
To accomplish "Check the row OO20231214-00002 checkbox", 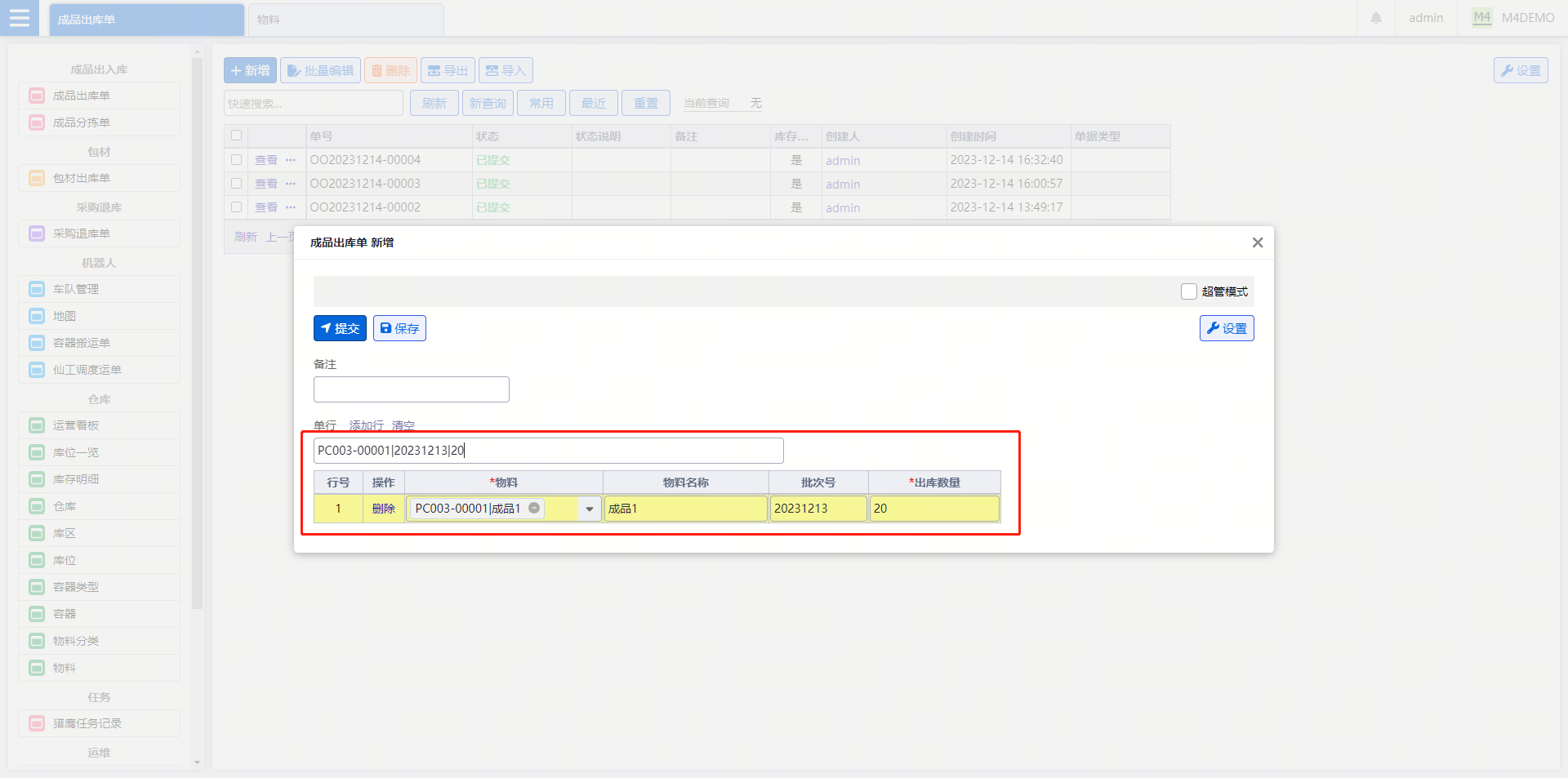I will [236, 207].
